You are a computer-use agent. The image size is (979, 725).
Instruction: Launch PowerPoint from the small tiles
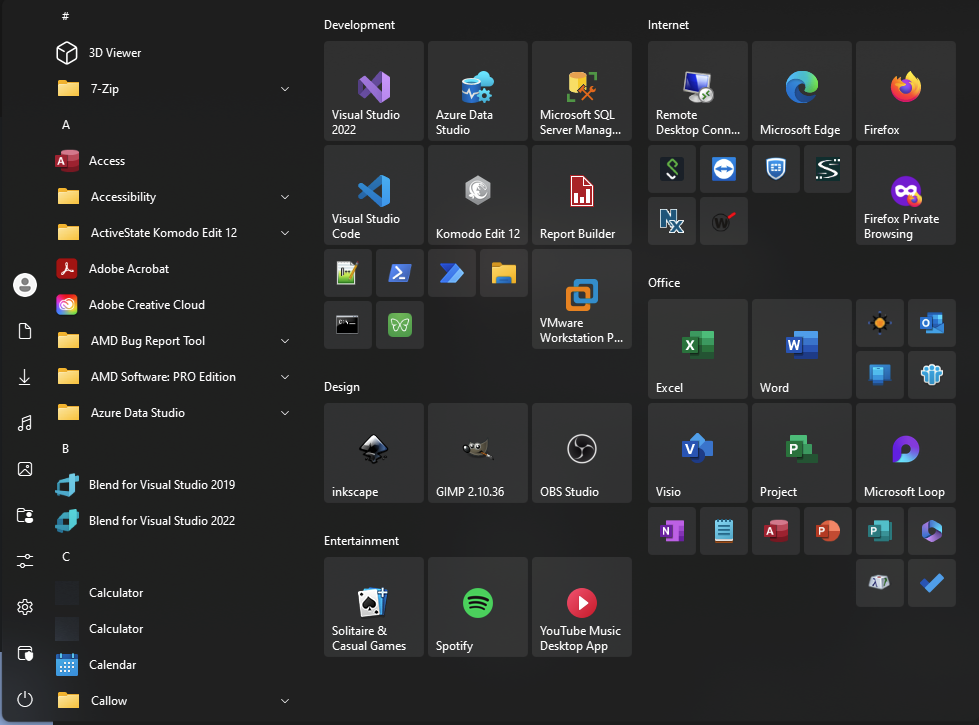(x=827, y=531)
